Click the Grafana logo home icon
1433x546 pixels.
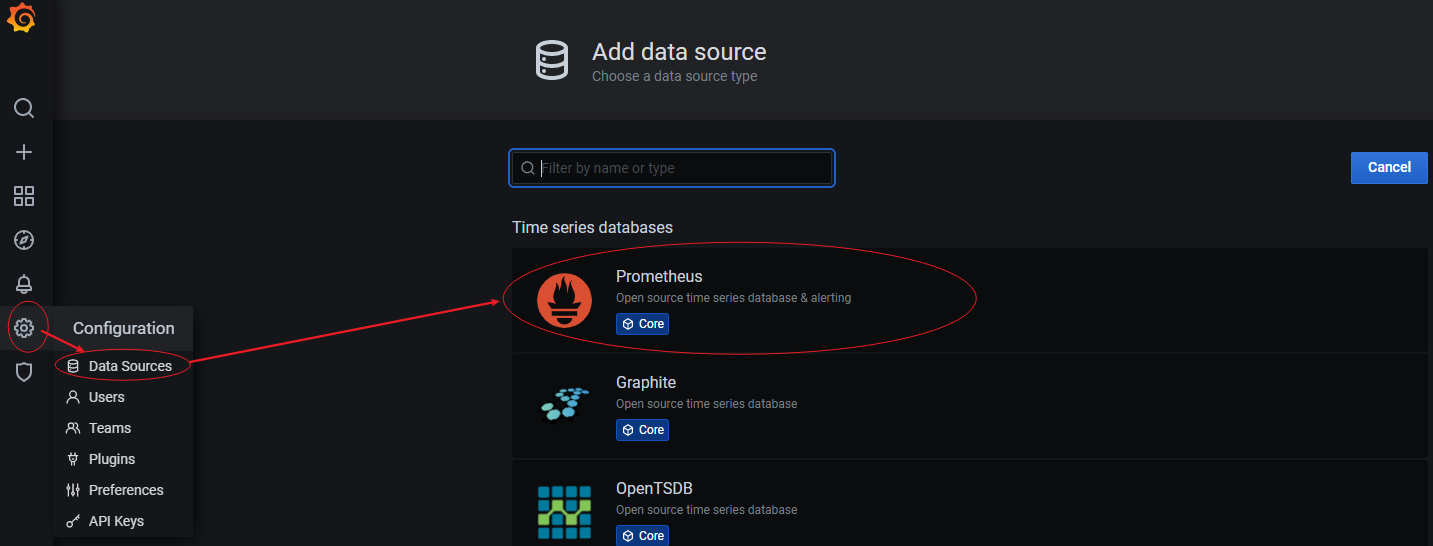23,19
